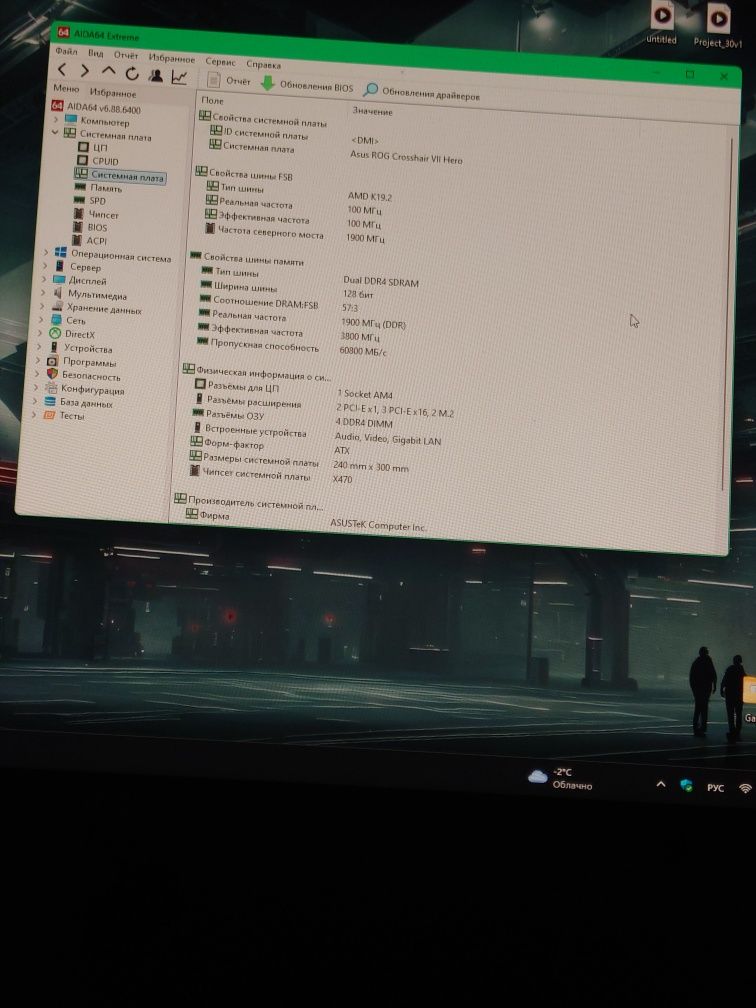Open Обновления BIOS in the toolbar
756x1008 pixels.
pos(307,85)
